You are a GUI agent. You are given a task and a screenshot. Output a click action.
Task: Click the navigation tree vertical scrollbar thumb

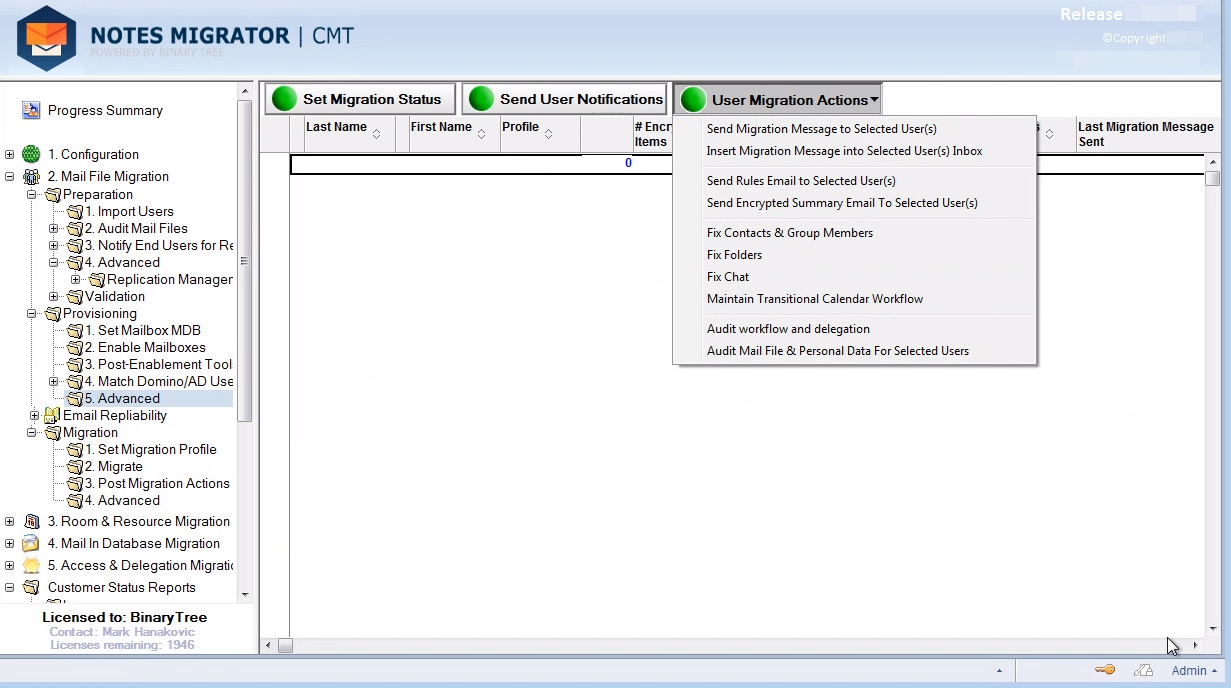[x=245, y=260]
